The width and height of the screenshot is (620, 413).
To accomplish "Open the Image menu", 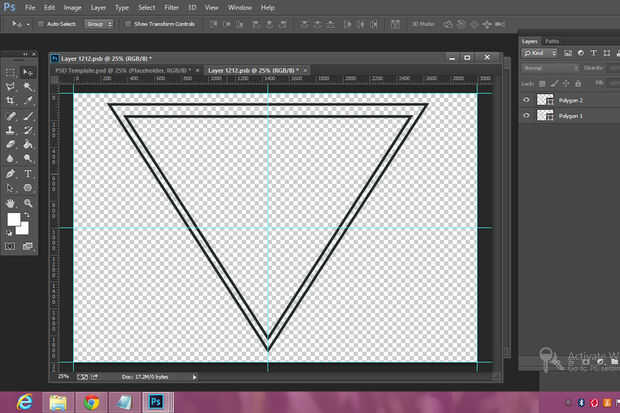I will click(x=72, y=8).
